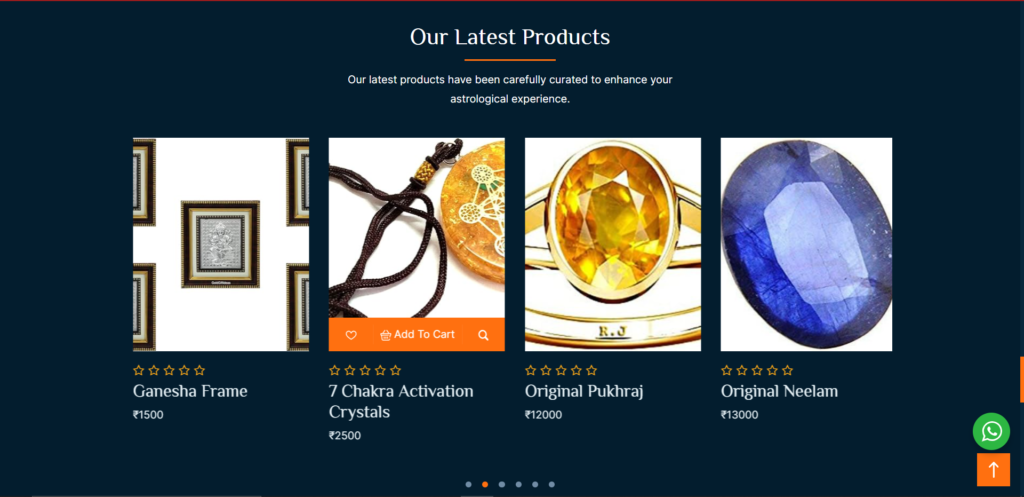Select the fifth star under Original Pukhraj
The height and width of the screenshot is (497, 1024).
coord(591,370)
